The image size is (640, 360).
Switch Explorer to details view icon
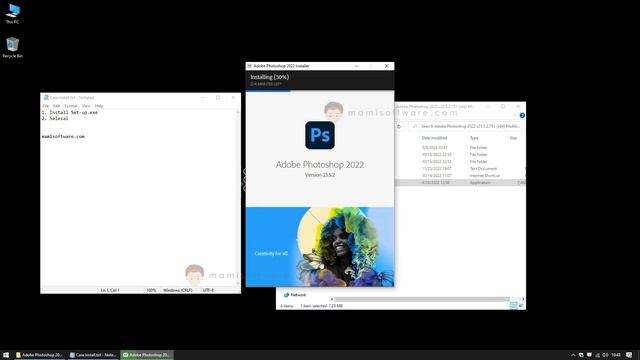click(513, 305)
